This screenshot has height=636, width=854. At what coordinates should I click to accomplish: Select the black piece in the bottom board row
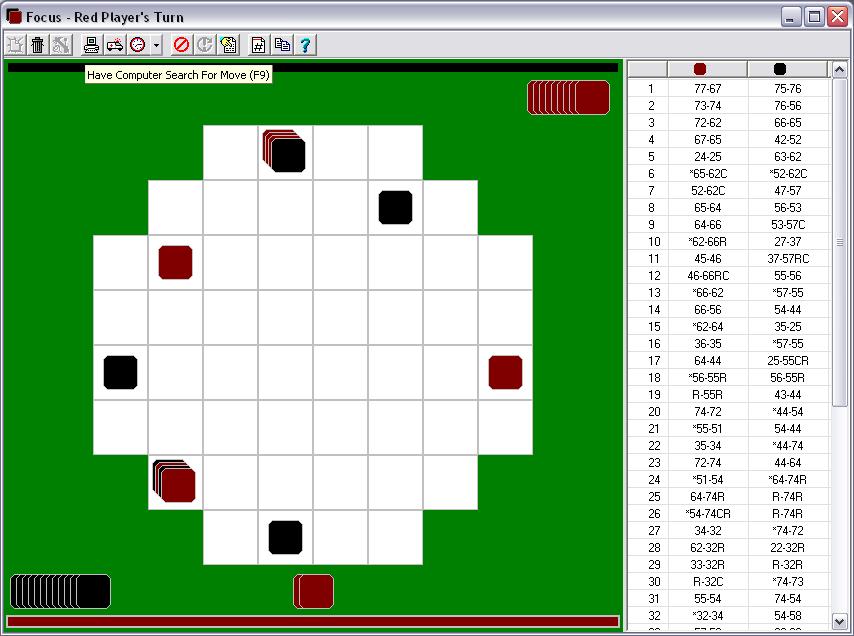pyautogui.click(x=285, y=537)
